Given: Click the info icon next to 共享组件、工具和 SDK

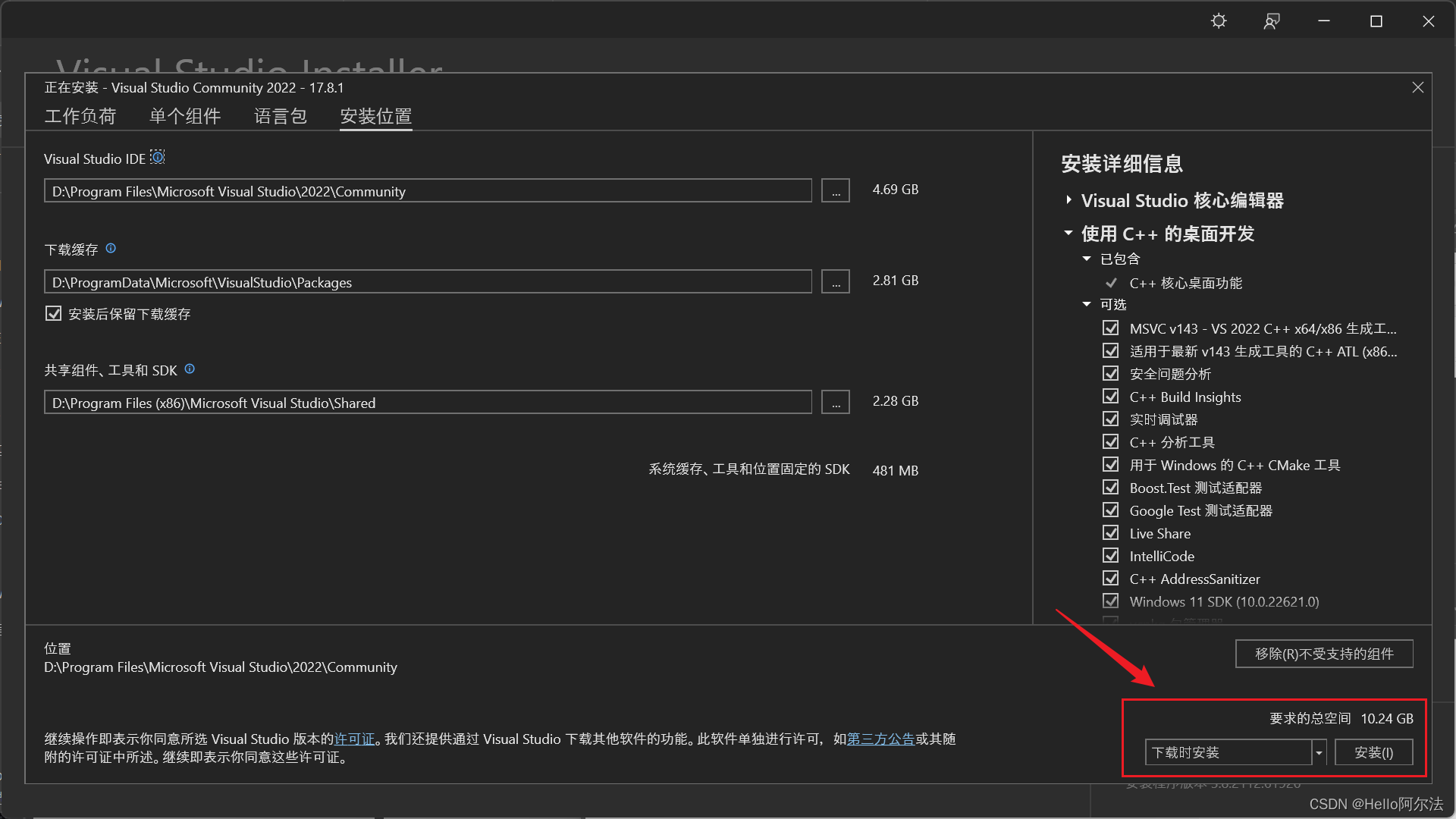Looking at the screenshot, I should tap(190, 369).
